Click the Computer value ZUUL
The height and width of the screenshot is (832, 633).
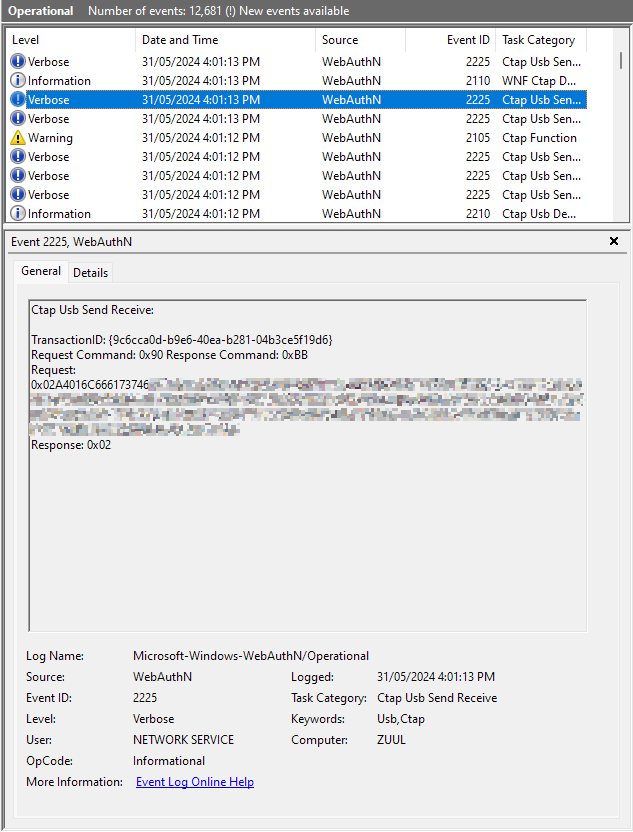(x=391, y=740)
